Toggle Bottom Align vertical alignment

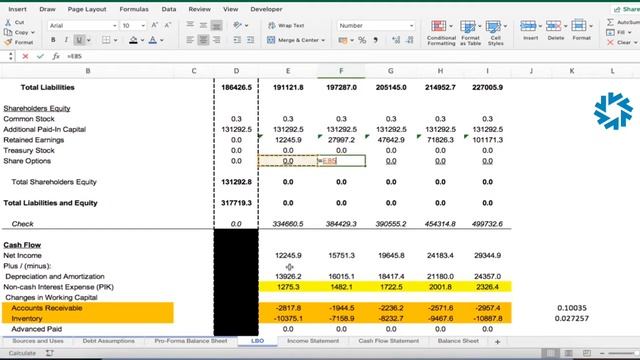tap(216, 25)
